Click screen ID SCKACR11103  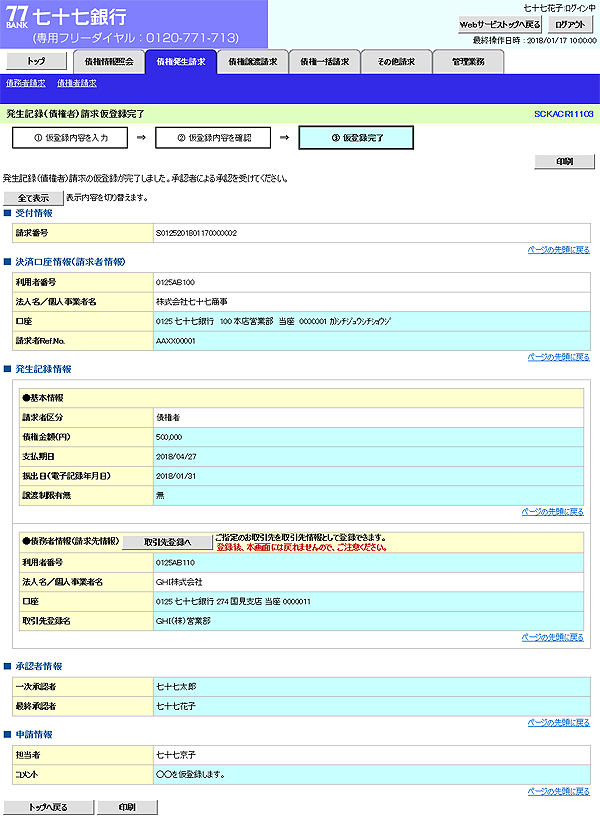[564, 114]
